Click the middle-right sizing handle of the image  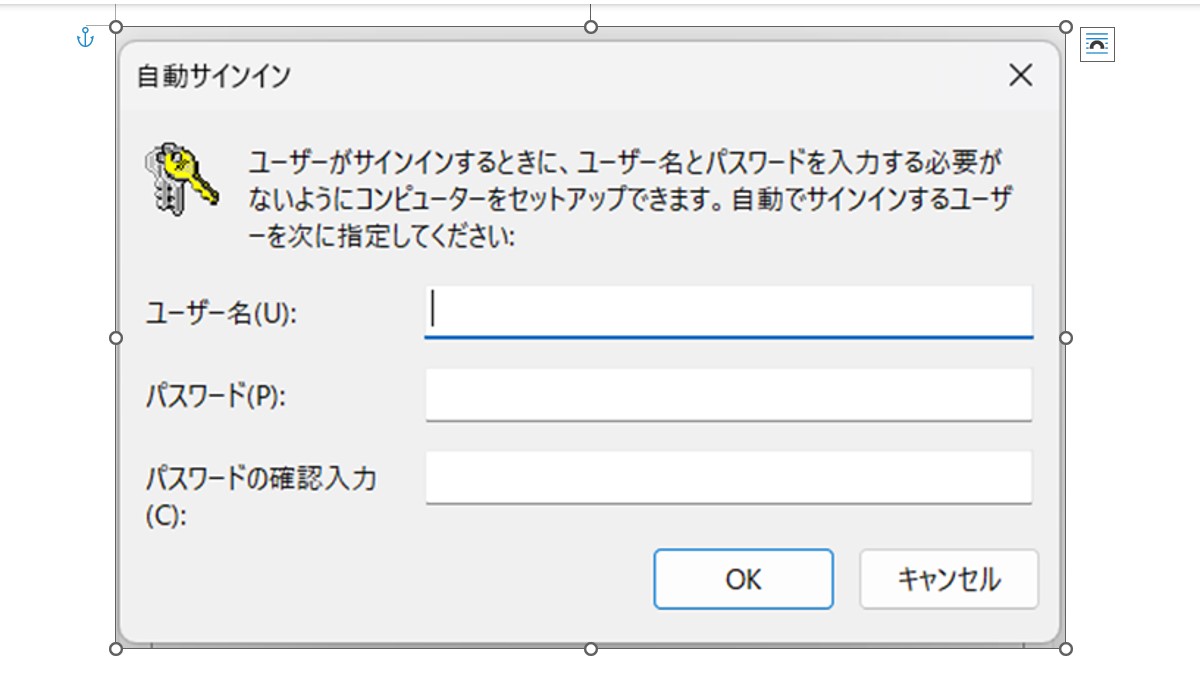click(x=1066, y=338)
